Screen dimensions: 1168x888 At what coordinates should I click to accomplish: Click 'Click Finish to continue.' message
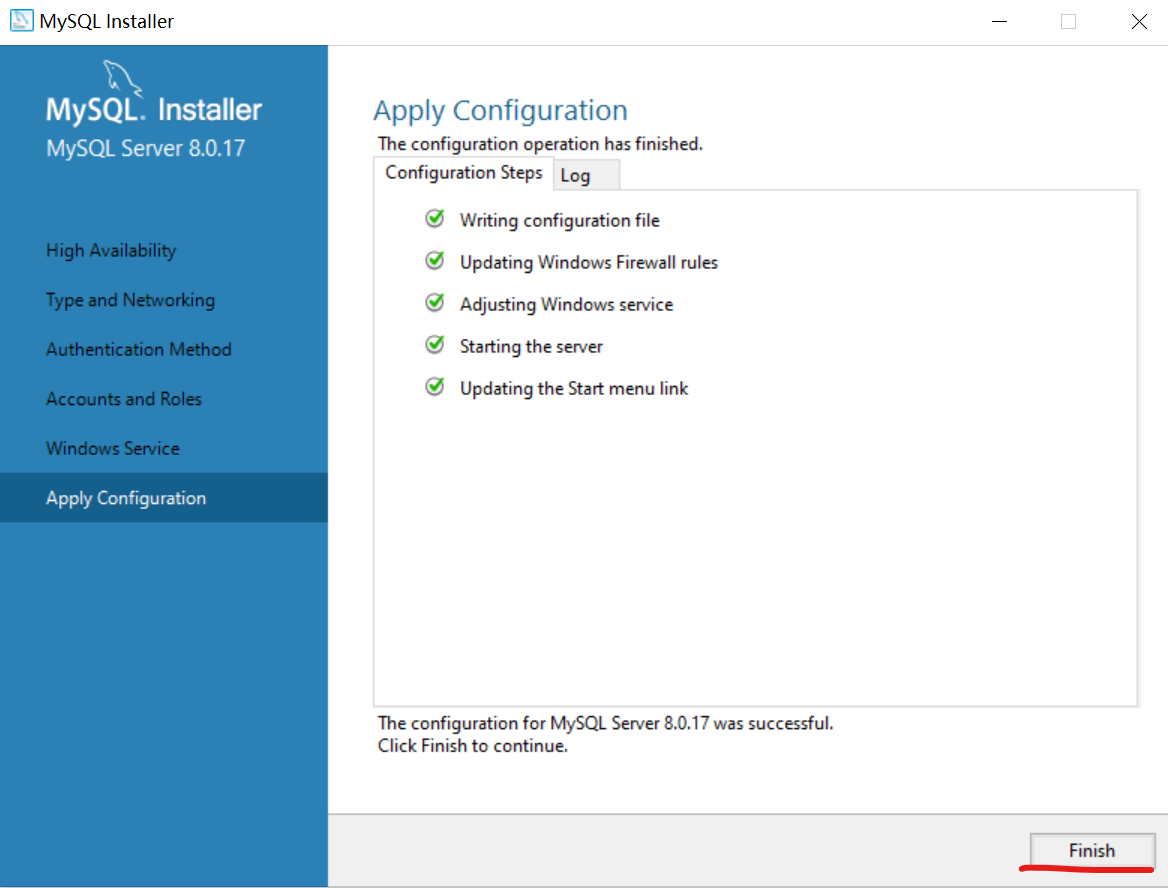(472, 746)
